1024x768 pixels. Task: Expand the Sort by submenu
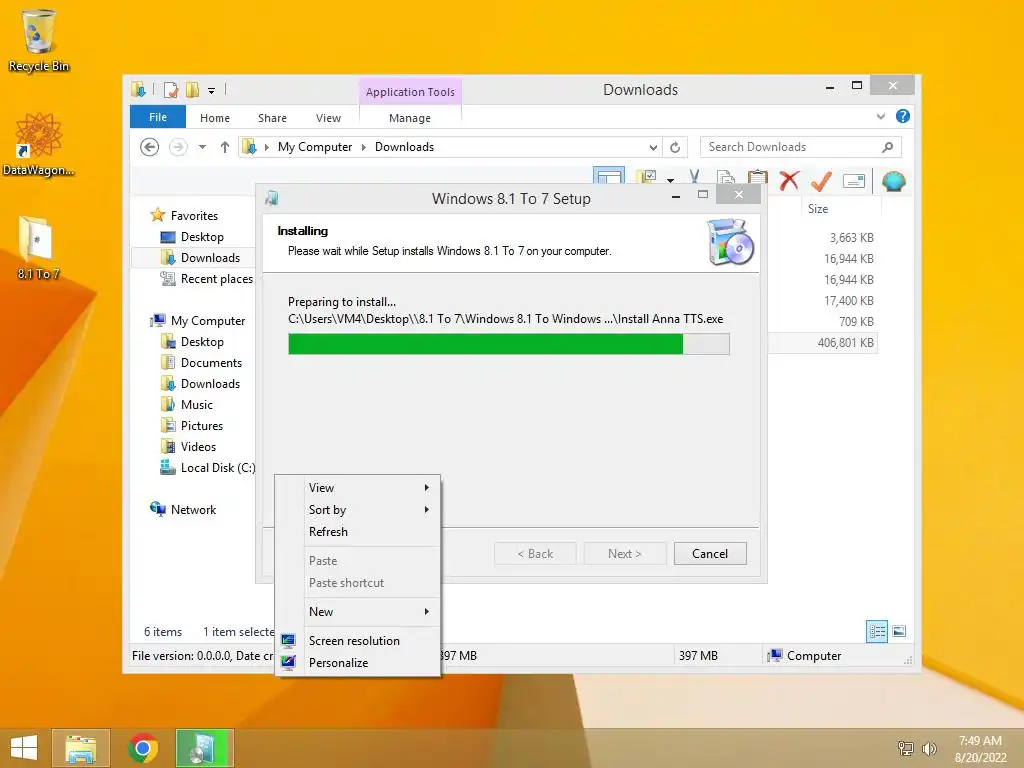tap(371, 510)
